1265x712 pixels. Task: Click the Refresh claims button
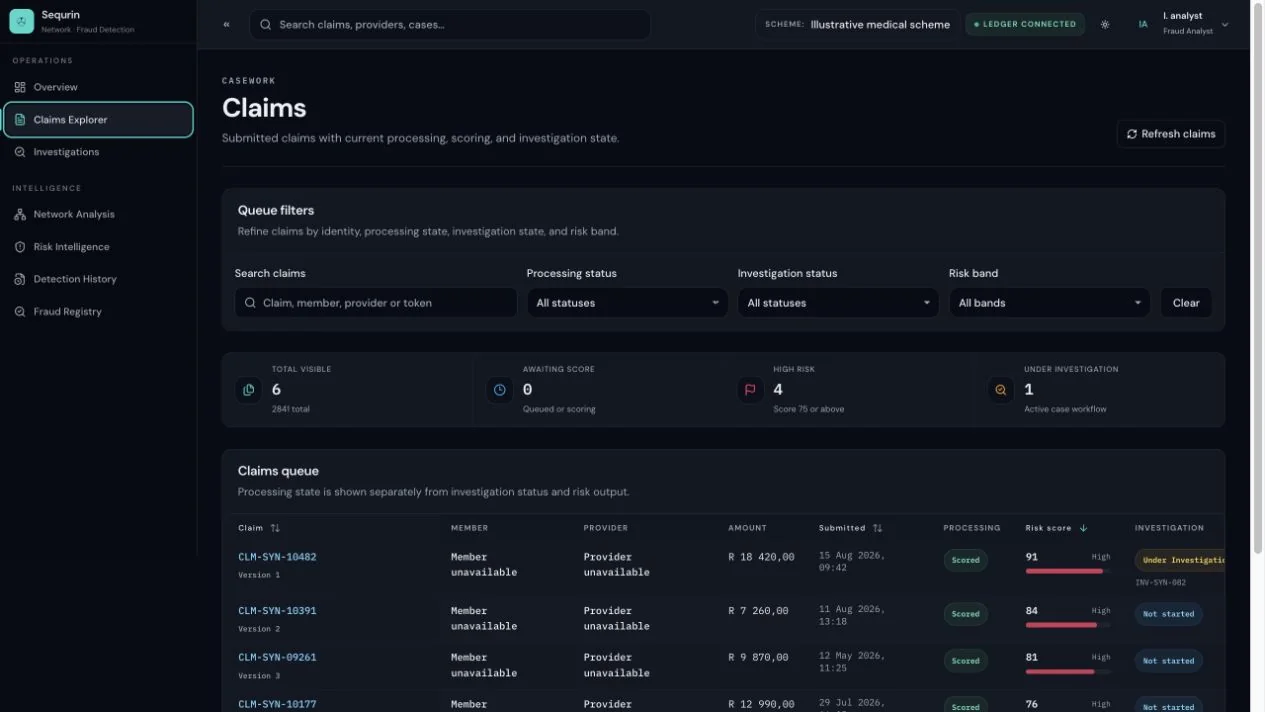click(x=1170, y=134)
